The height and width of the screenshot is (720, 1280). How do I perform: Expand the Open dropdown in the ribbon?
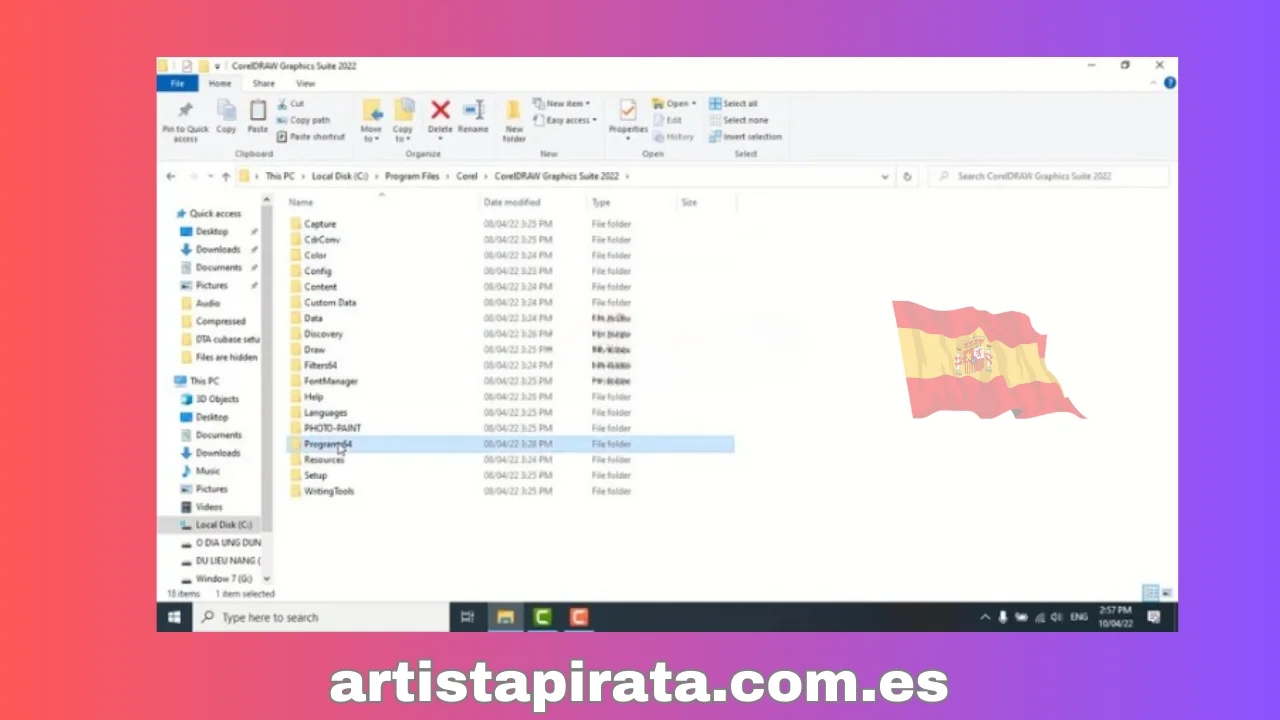click(673, 104)
